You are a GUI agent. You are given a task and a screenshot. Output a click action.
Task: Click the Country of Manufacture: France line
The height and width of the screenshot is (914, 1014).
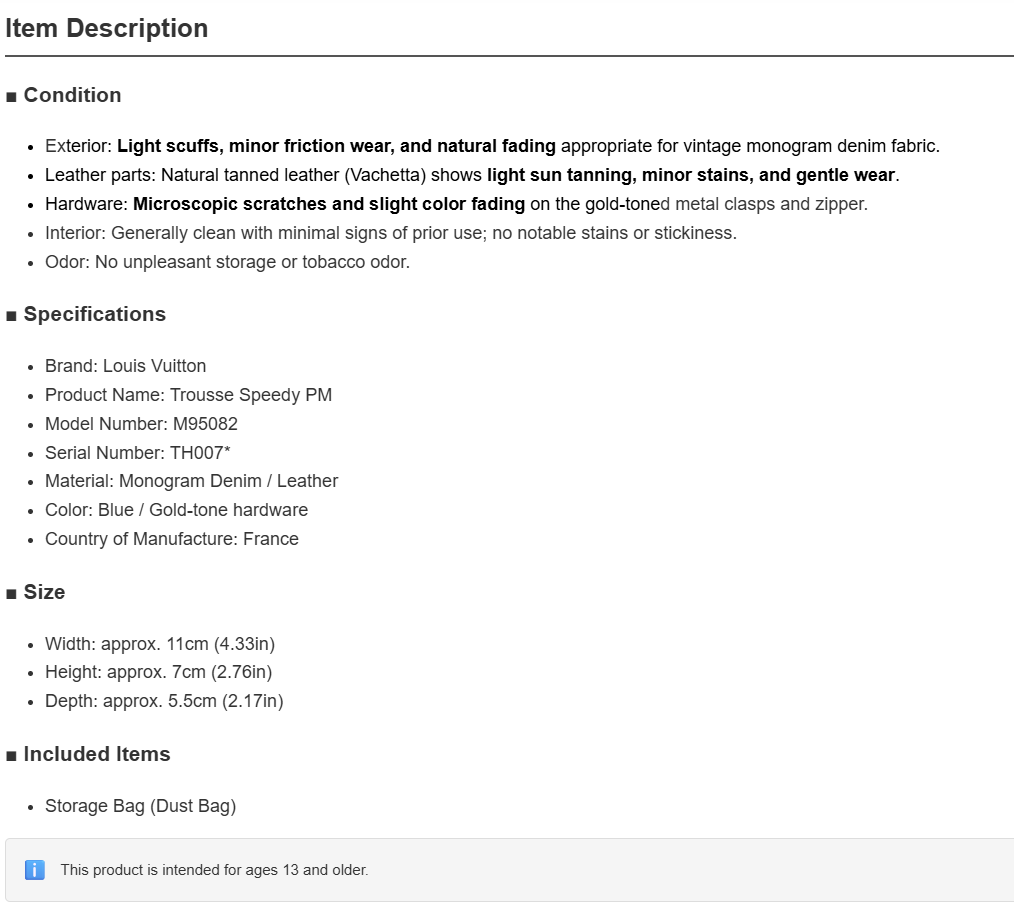[x=172, y=539]
